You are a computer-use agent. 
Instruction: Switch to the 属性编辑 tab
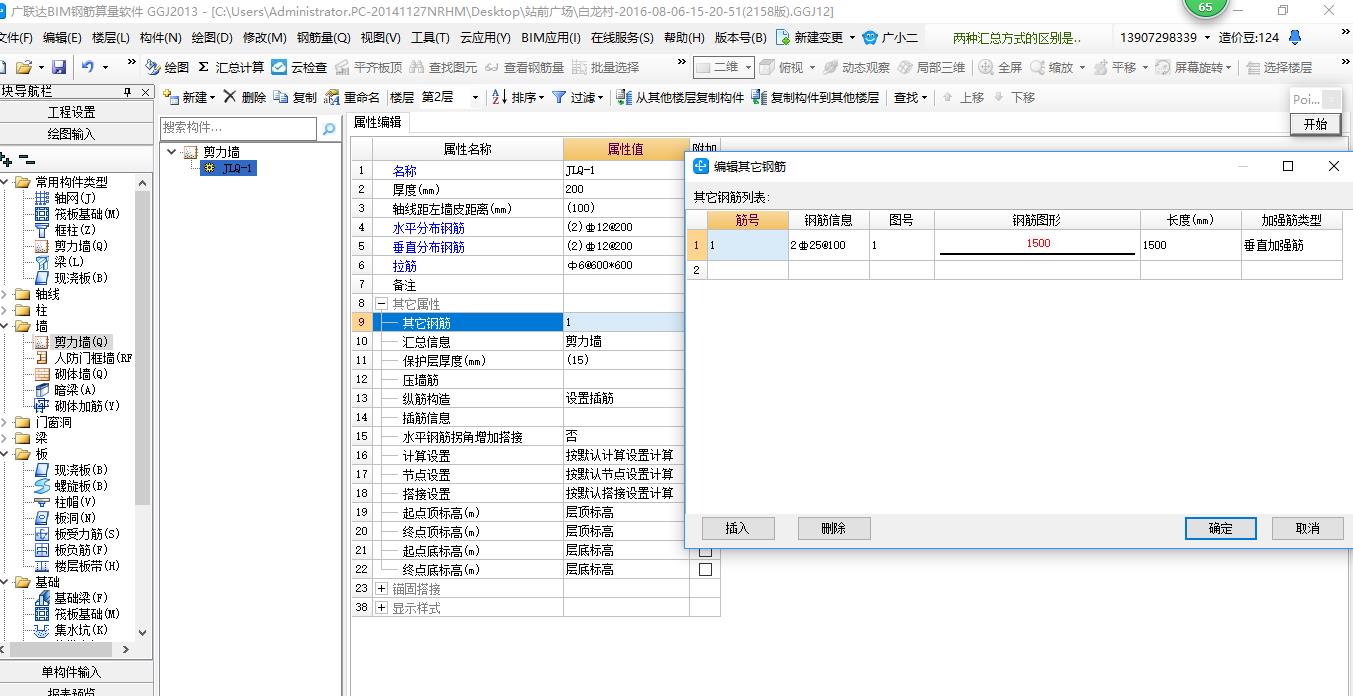(x=377, y=122)
